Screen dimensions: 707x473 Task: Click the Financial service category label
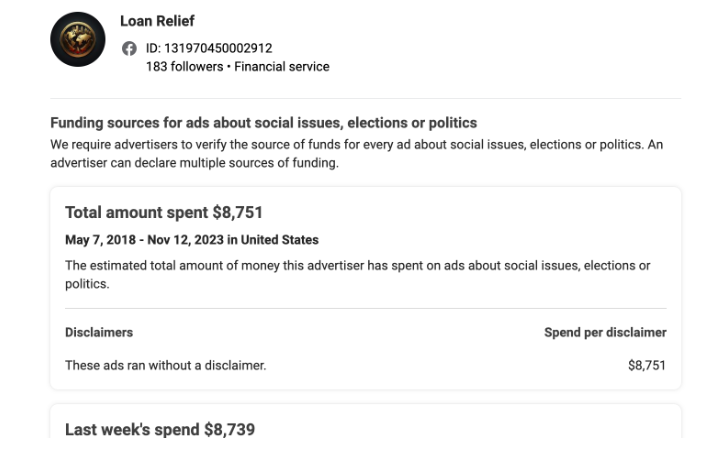(x=282, y=67)
